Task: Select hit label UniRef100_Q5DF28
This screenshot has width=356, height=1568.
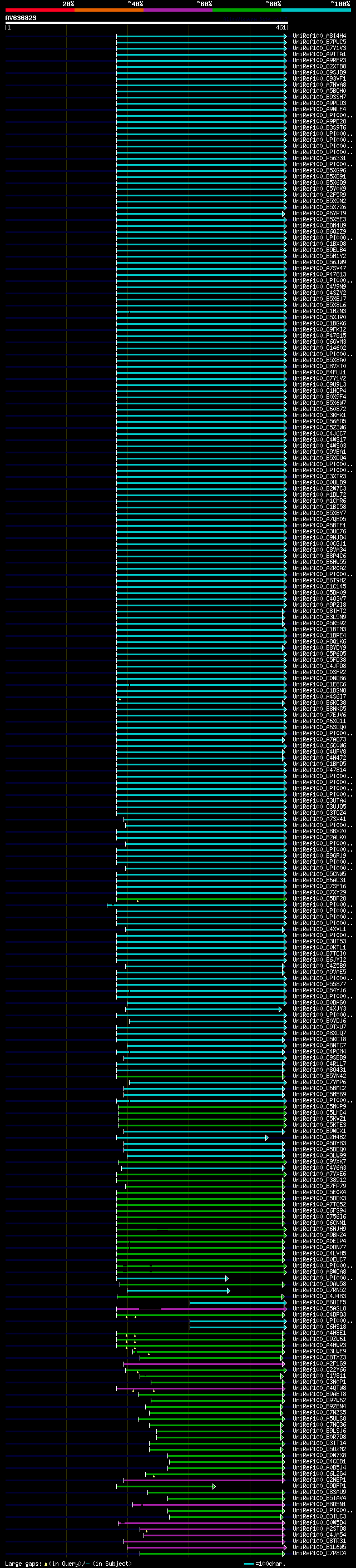Action: [319, 898]
